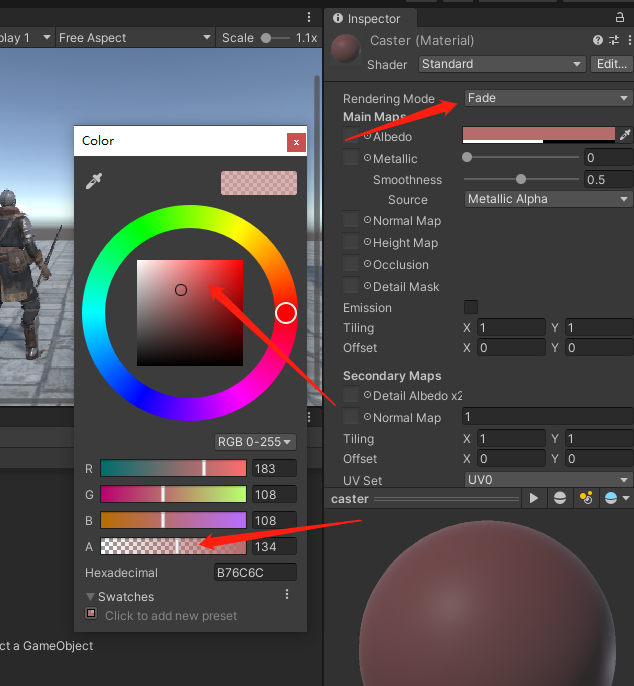
Task: Select the Detail Mask texture picker circle
Action: tap(368, 286)
